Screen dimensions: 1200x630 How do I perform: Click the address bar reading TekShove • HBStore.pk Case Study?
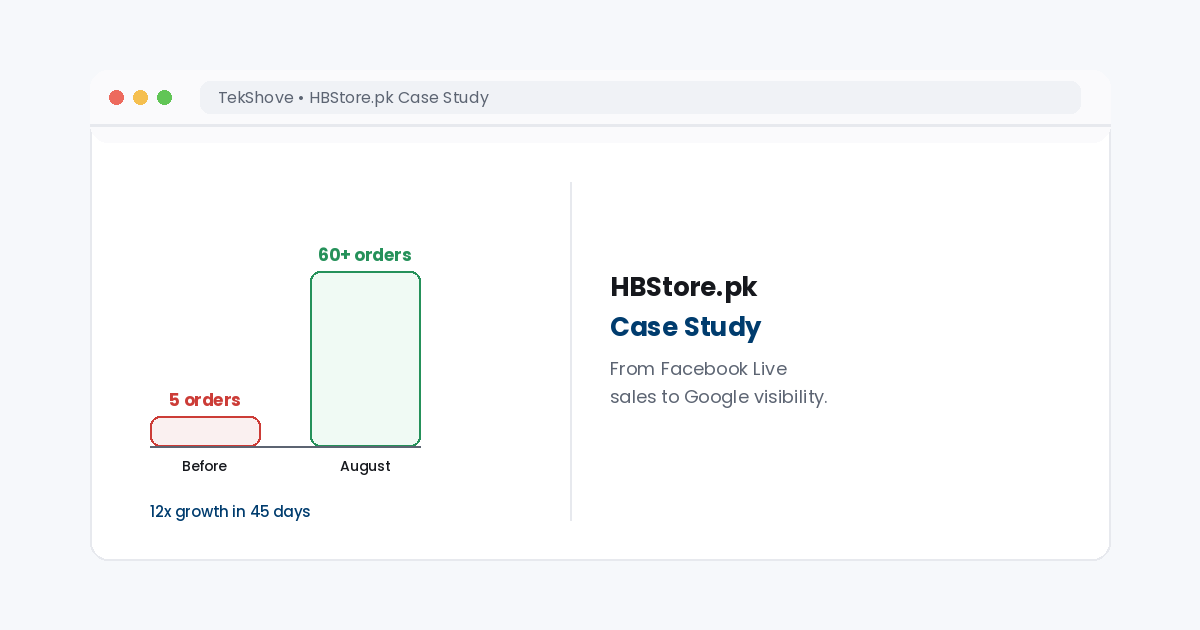pos(640,97)
